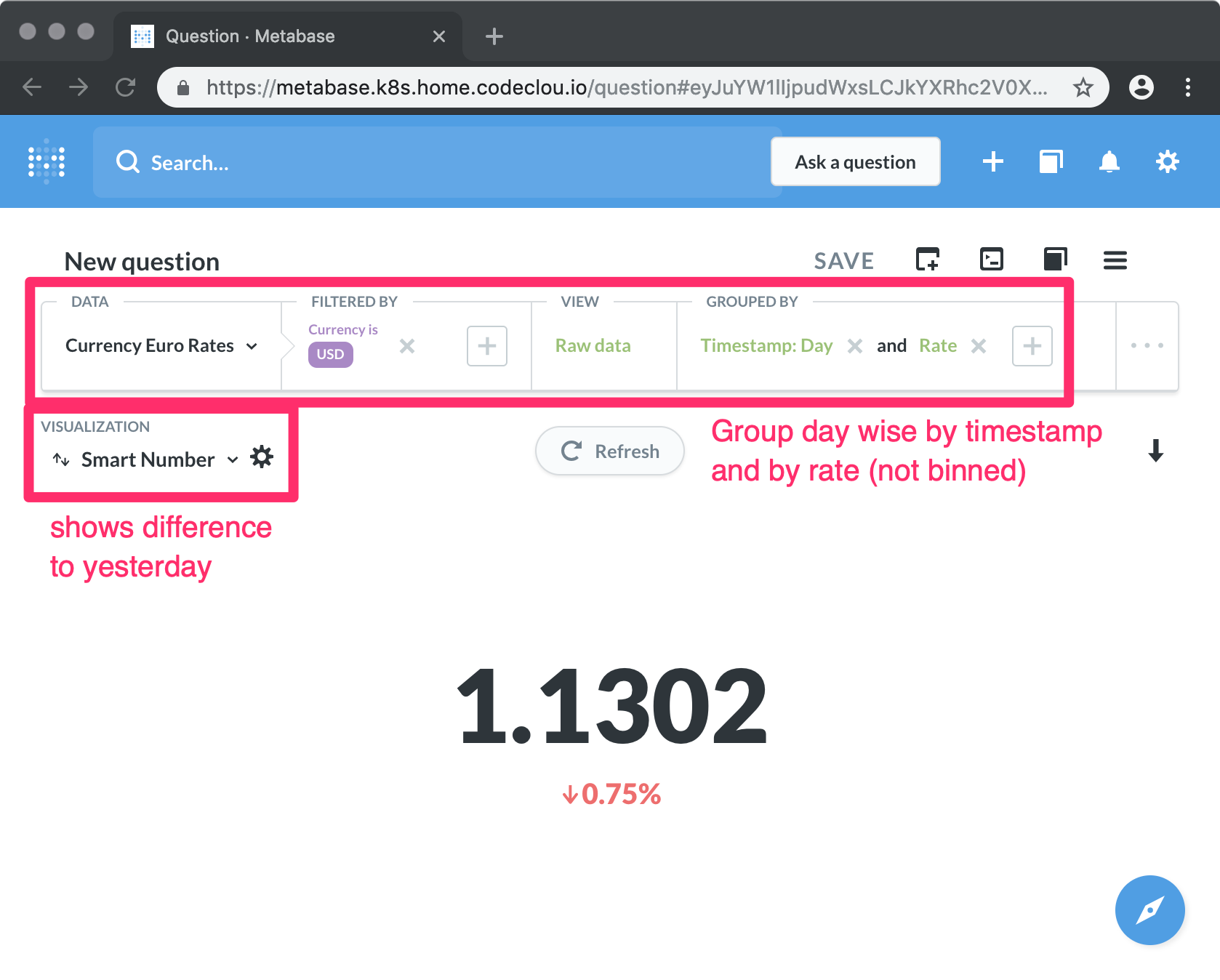This screenshot has width=1220, height=980.
Task: Close the Metabase browser tab
Action: 439,36
